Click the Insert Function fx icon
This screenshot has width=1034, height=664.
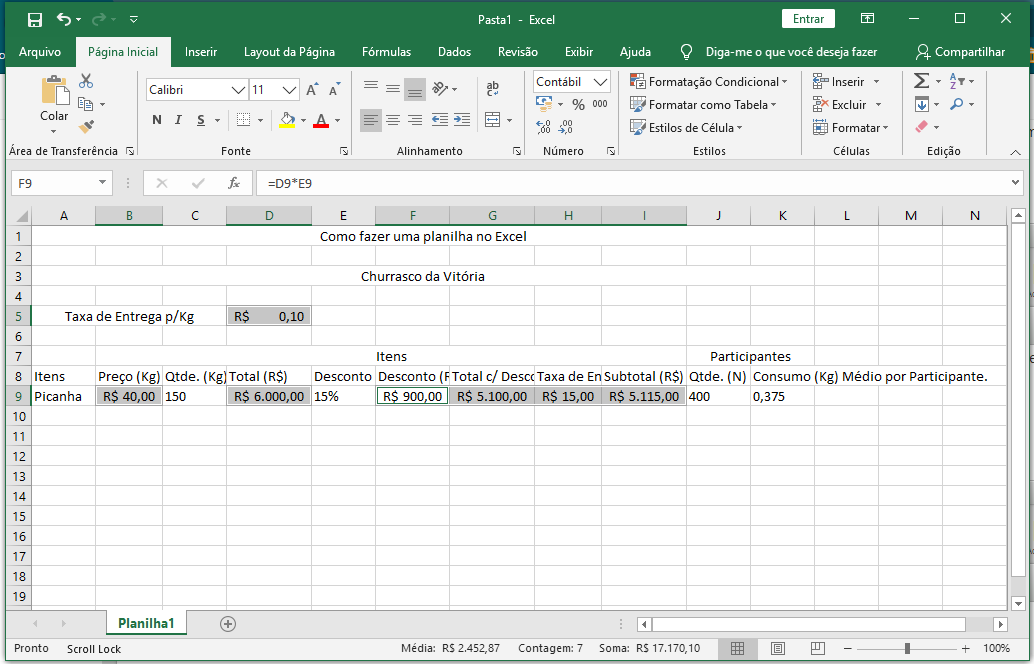[x=234, y=183]
